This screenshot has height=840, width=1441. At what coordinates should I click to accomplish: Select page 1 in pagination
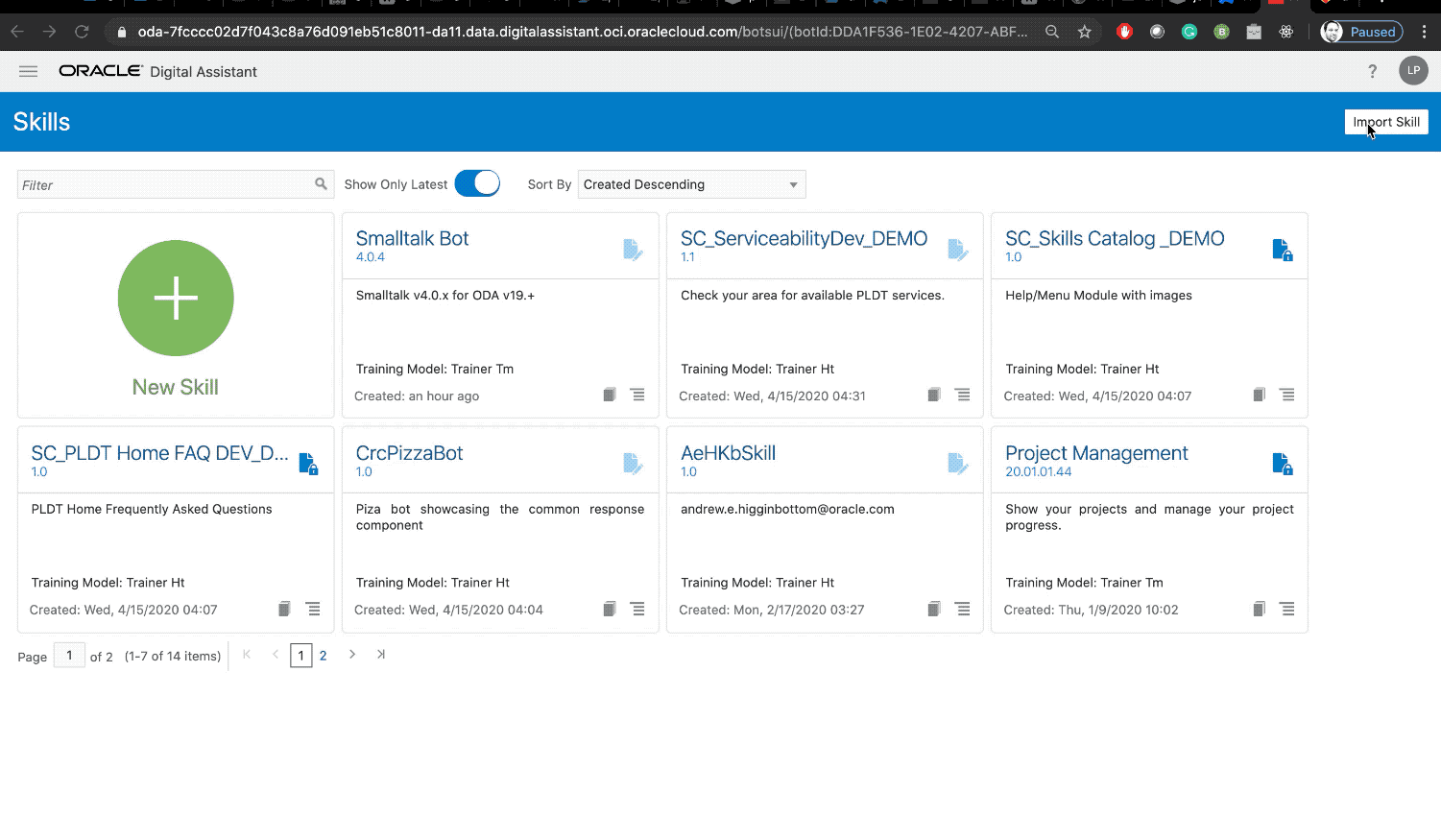coord(300,656)
